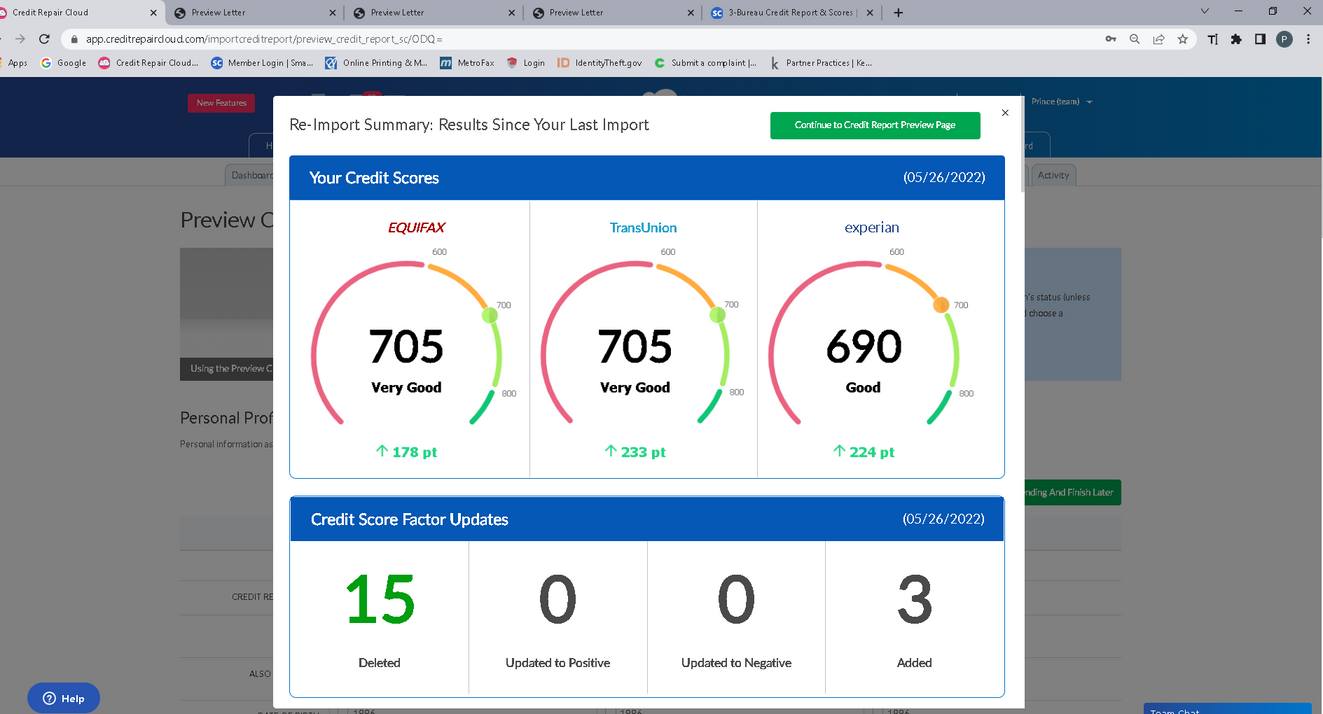Select the Credit Repair Cloud browser tab
The height and width of the screenshot is (714, 1323).
pyautogui.click(x=76, y=13)
